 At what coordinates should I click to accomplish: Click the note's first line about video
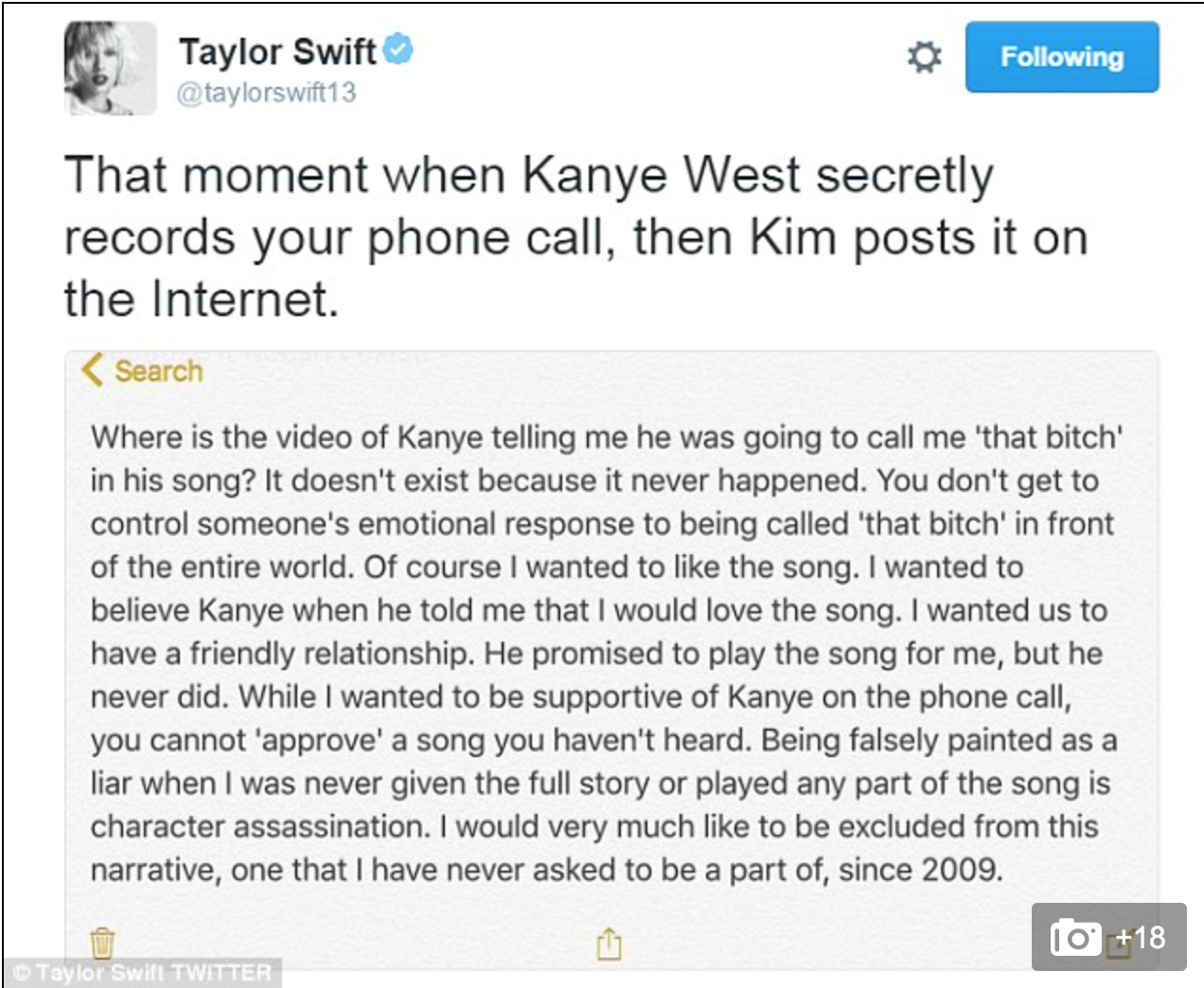(606, 437)
